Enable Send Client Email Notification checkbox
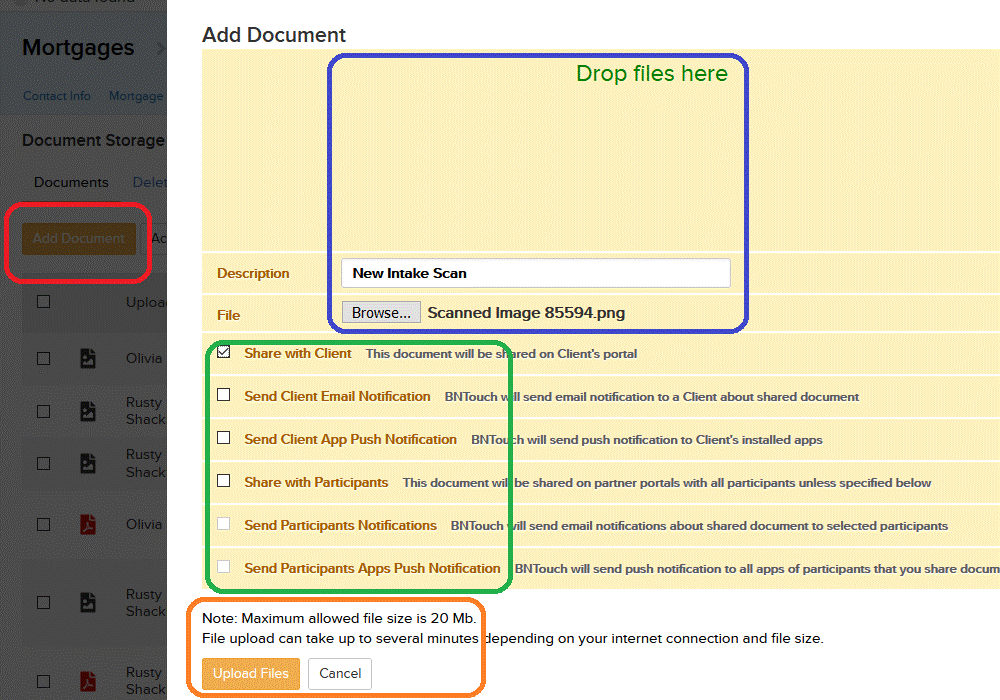This screenshot has height=700, width=1000. coord(223,395)
